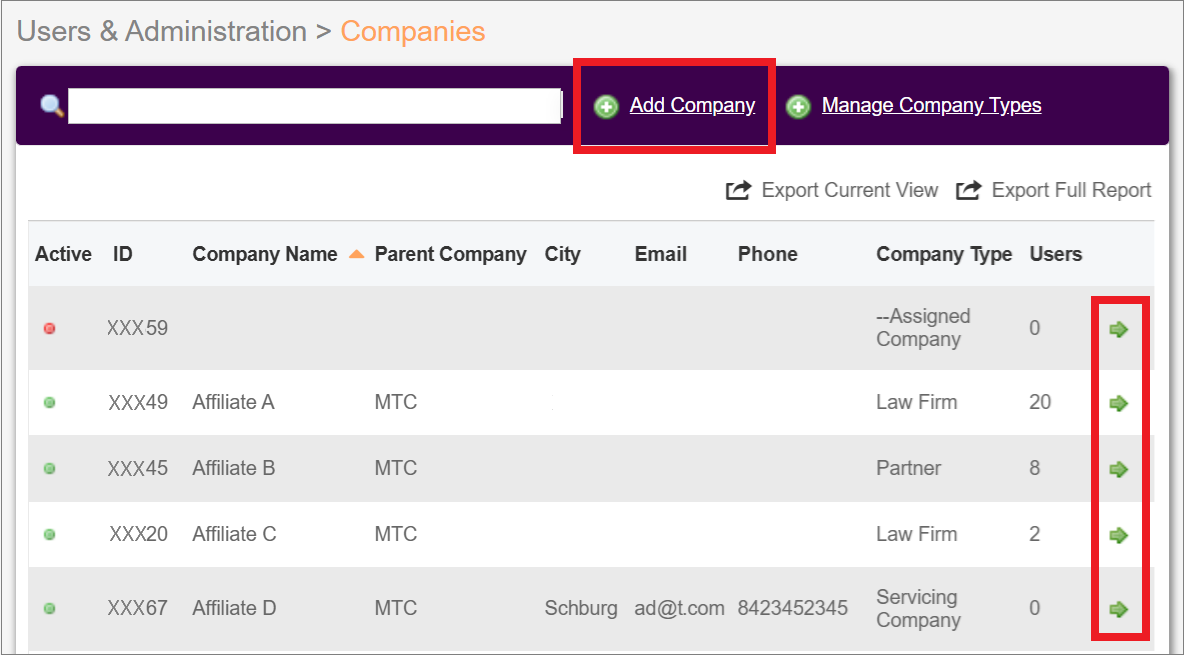Click the Users & Administration breadcrumb
This screenshot has width=1184, height=655.
[162, 32]
